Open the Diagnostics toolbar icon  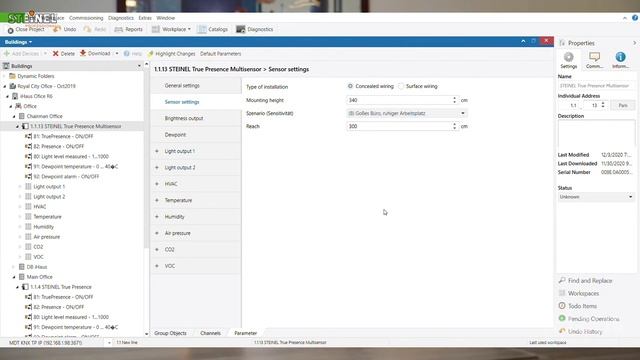coord(241,29)
